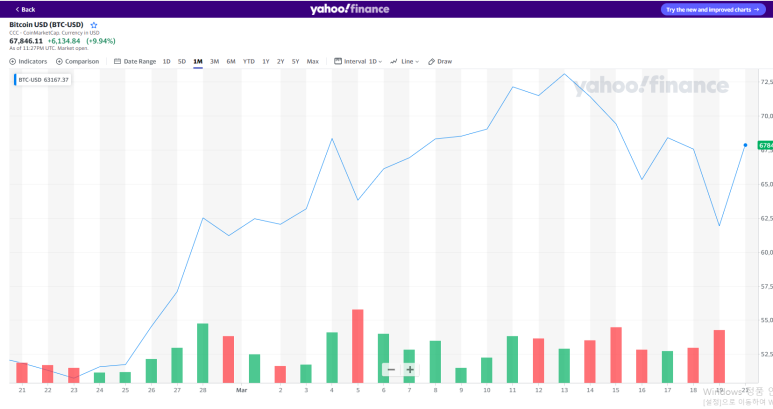Select the Max range
This screenshot has height=409, width=773.
313,62
